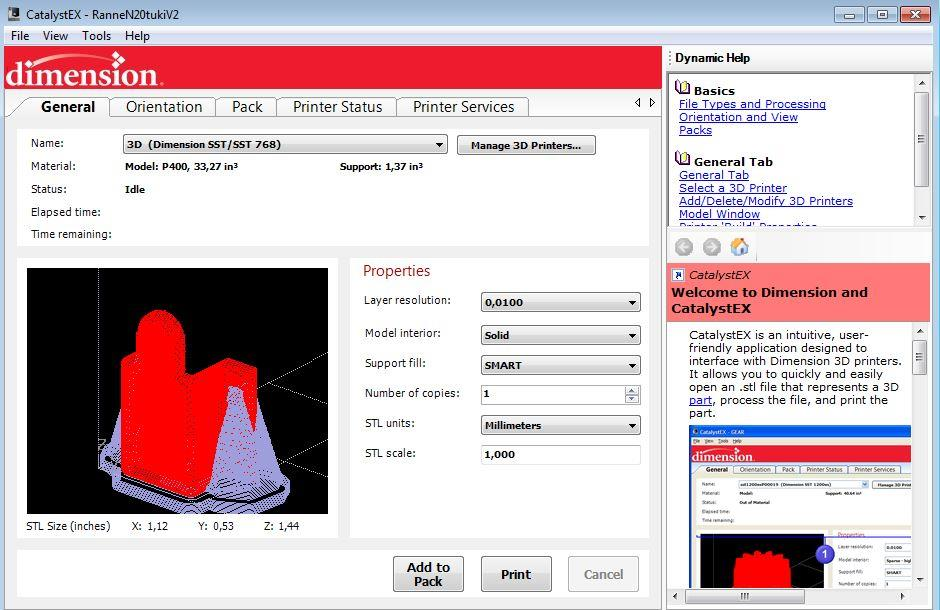Click the CatalystEX application title icon

(x=13, y=14)
